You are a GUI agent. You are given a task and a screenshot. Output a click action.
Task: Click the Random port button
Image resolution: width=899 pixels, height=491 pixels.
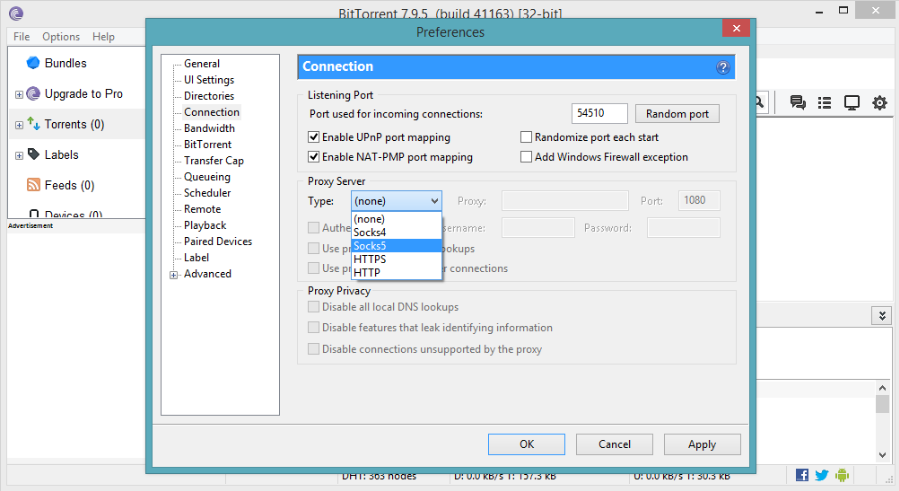[x=677, y=114]
